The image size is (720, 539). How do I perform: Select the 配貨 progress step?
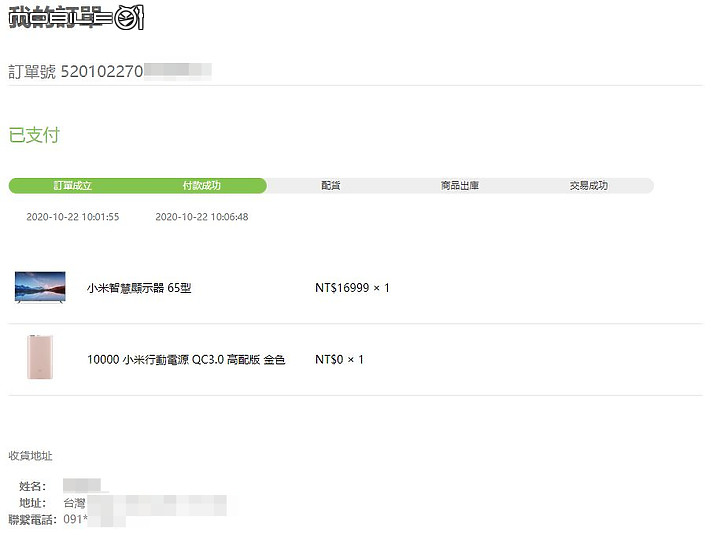(x=331, y=185)
